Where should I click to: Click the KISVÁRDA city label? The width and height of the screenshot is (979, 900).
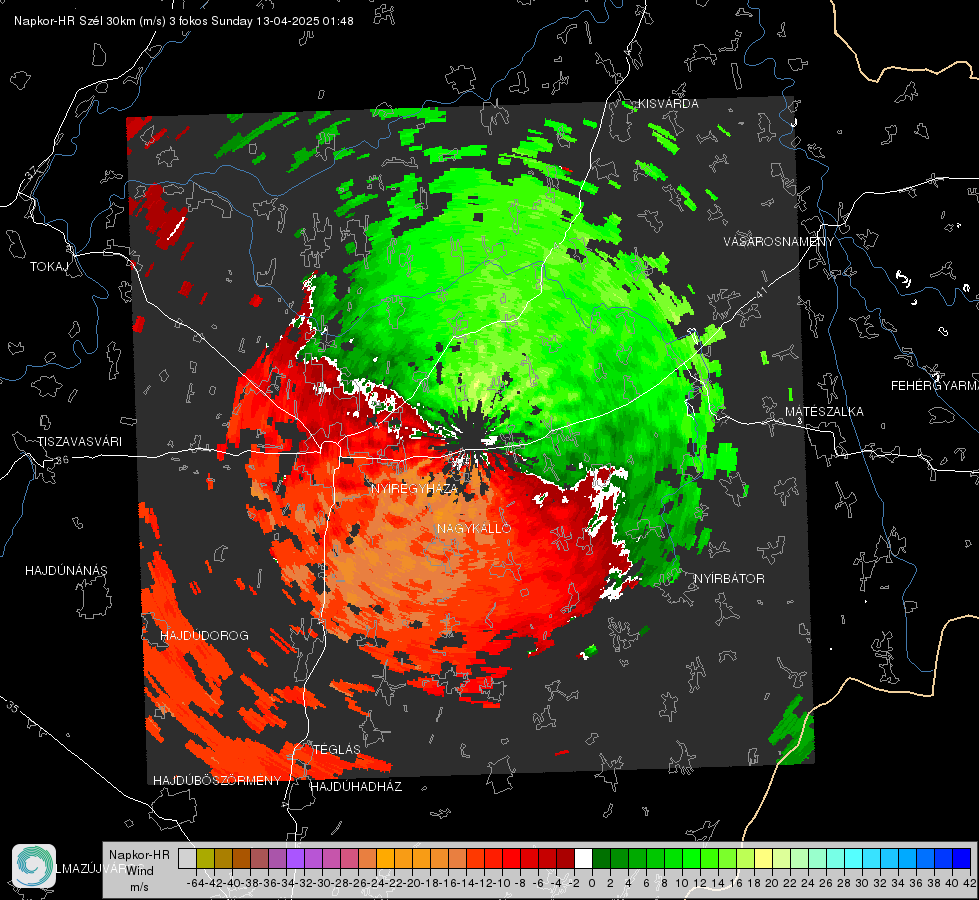[668, 104]
